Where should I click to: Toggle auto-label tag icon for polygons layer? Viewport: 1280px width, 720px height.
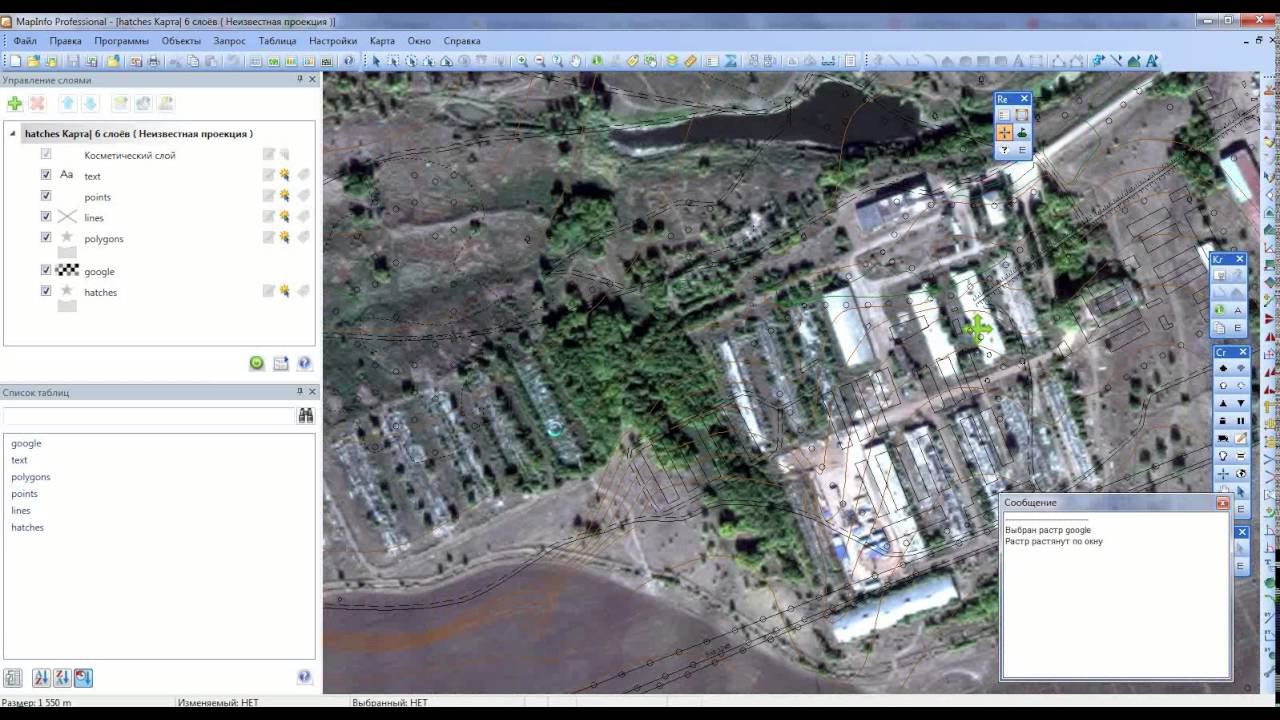303,238
